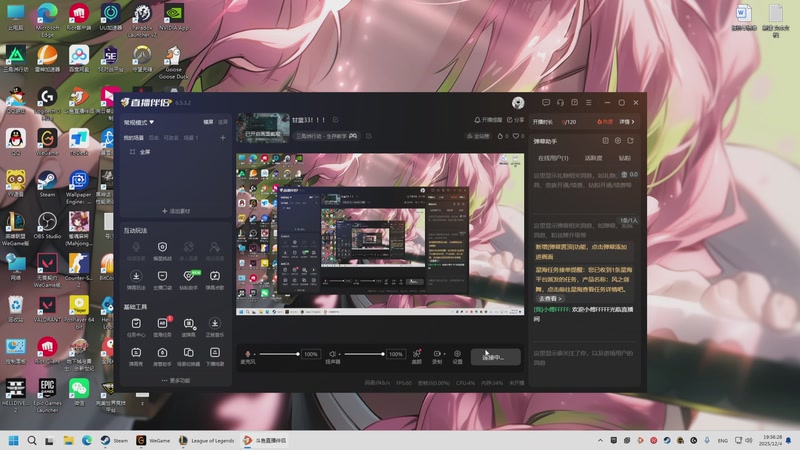Click the edit icon next to game category
This screenshot has width=800, height=450.
[x=369, y=136]
